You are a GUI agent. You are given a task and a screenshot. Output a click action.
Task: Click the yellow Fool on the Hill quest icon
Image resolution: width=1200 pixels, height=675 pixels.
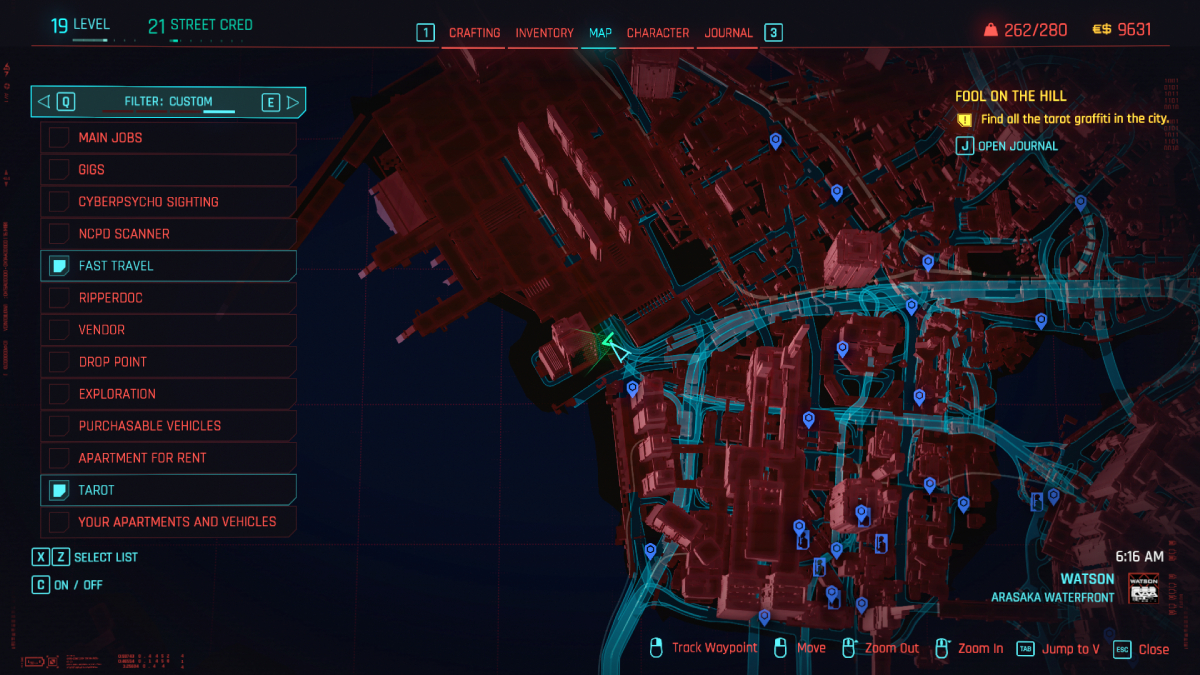[964, 119]
